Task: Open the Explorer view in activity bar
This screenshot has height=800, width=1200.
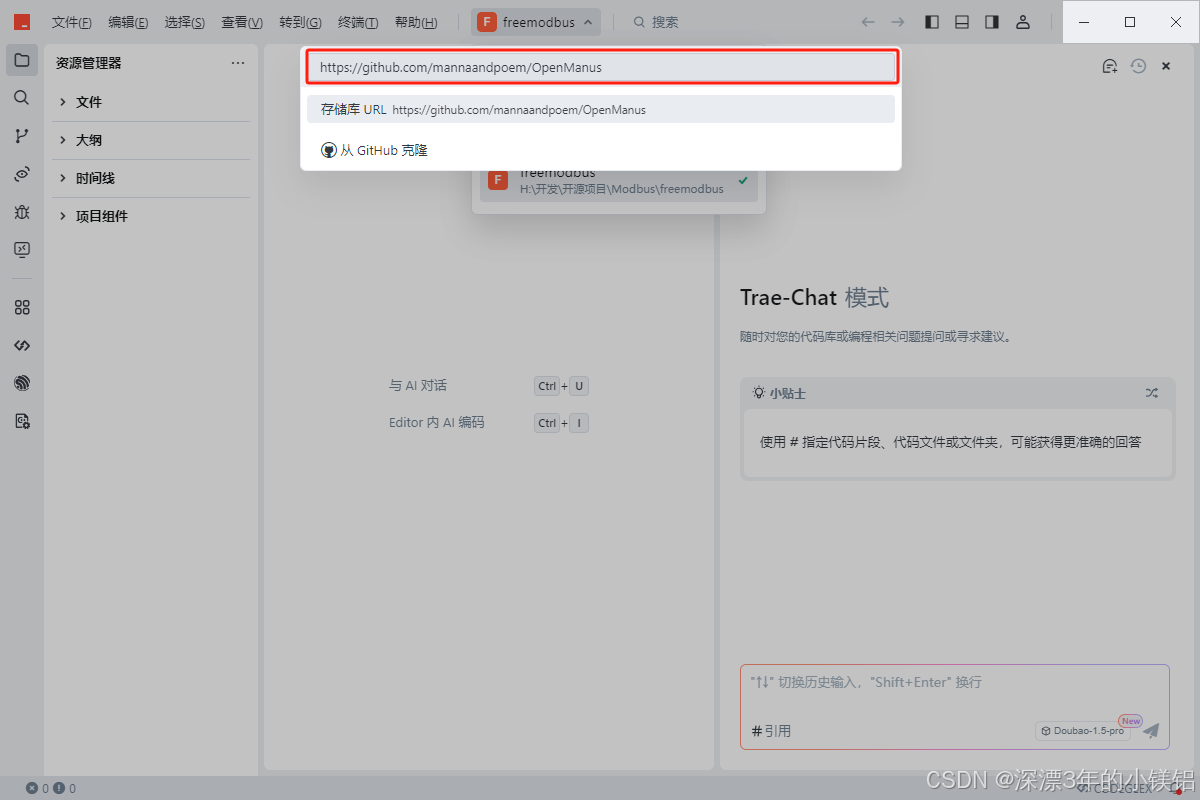Action: (x=22, y=60)
